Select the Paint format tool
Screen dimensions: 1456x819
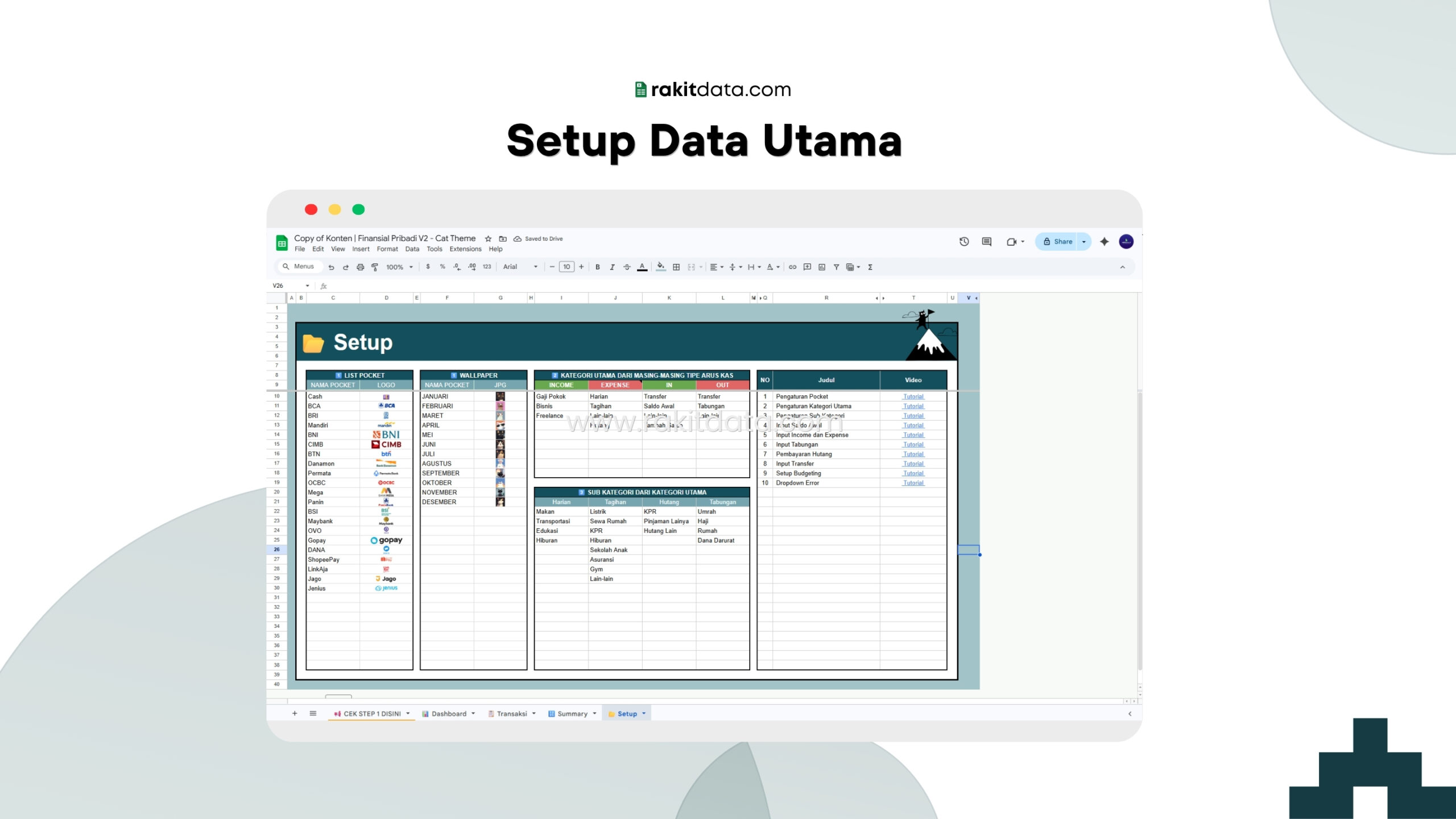pyautogui.click(x=375, y=267)
